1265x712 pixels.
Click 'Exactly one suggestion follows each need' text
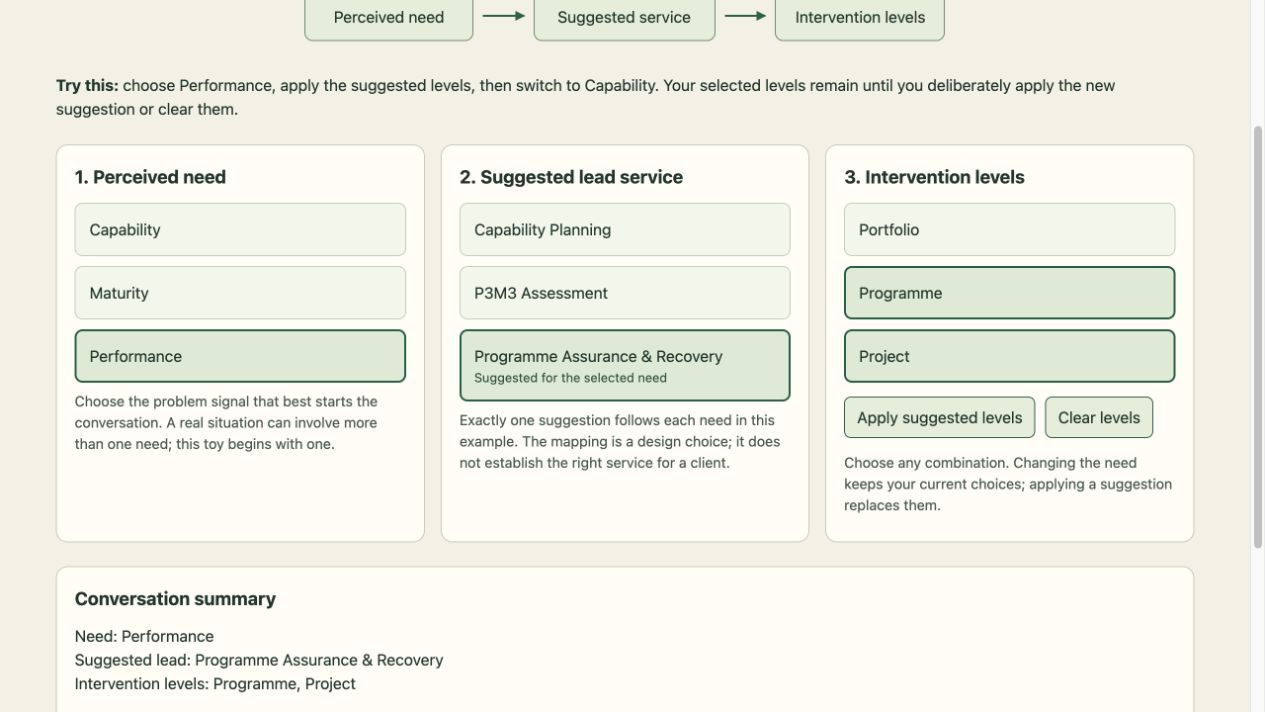620,442
